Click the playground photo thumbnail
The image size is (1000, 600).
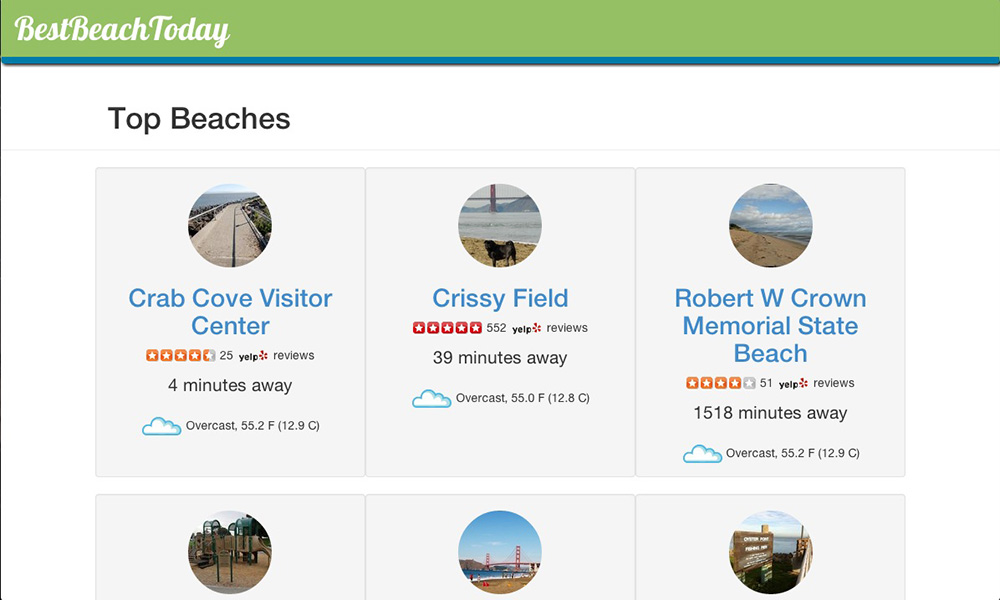(x=230, y=552)
